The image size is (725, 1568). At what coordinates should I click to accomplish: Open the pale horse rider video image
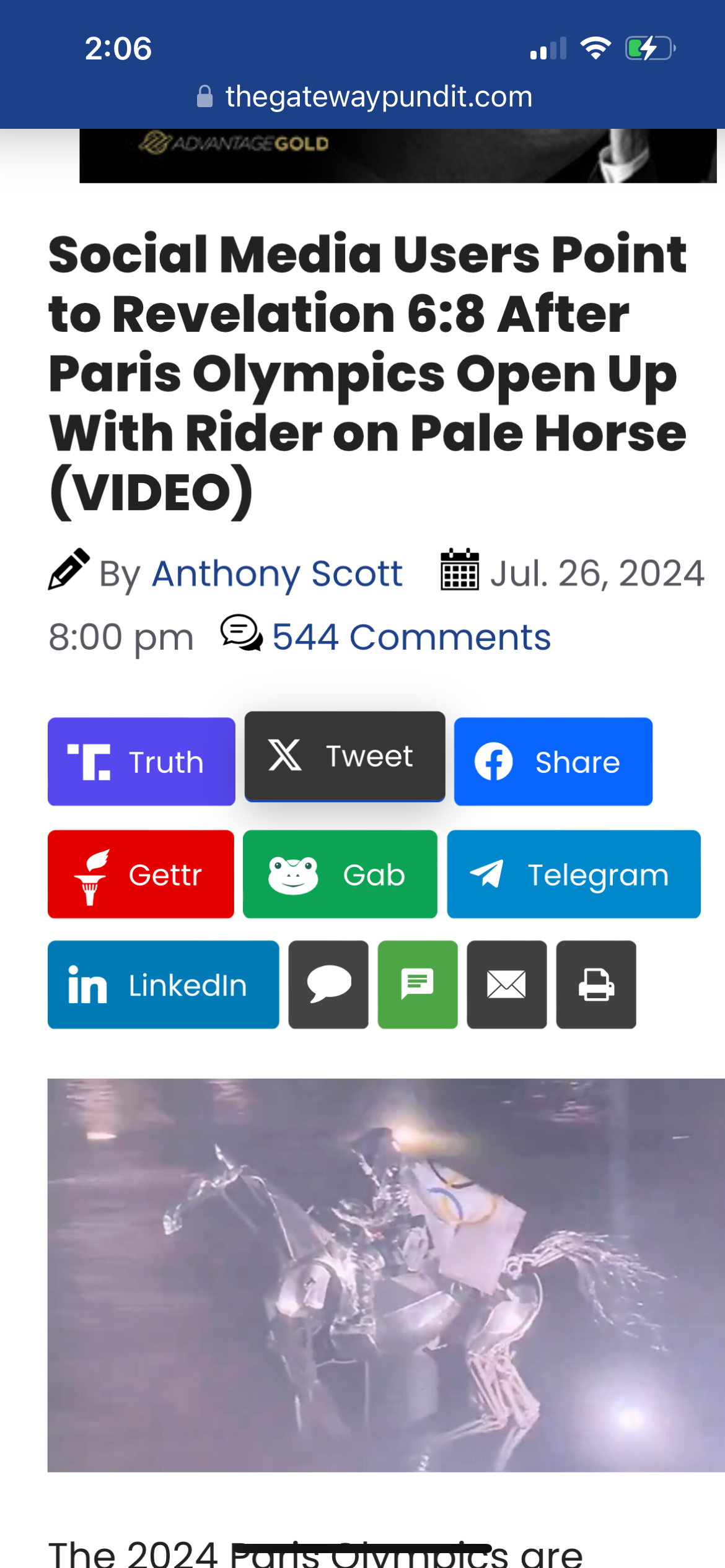click(x=386, y=1275)
